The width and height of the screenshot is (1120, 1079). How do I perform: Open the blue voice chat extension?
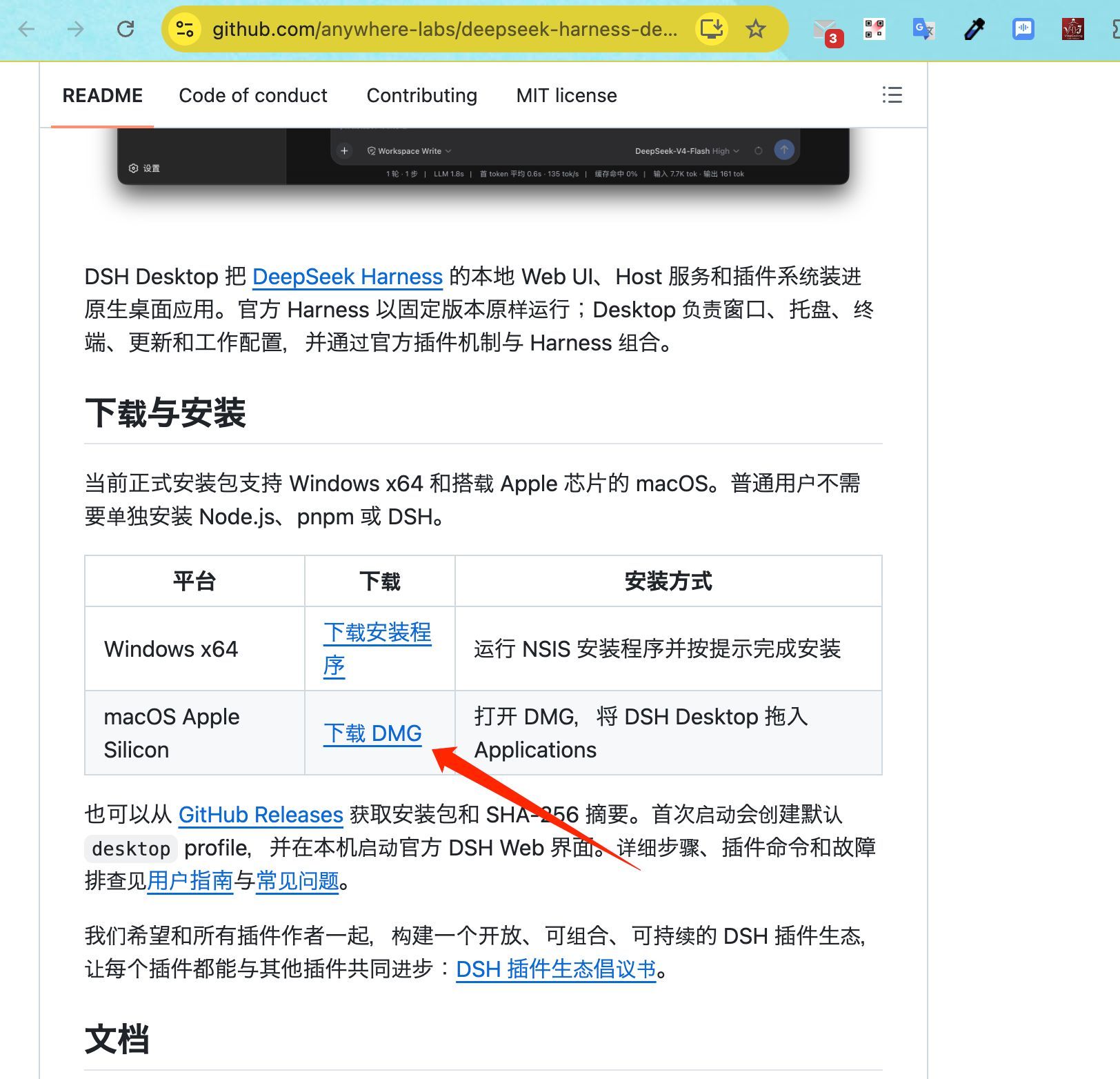[x=1023, y=29]
